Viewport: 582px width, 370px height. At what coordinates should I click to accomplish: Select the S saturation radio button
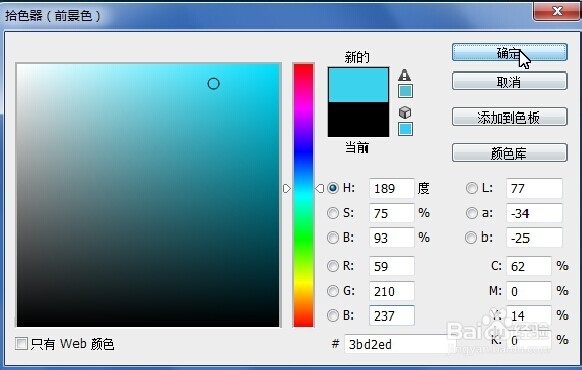[x=333, y=213]
